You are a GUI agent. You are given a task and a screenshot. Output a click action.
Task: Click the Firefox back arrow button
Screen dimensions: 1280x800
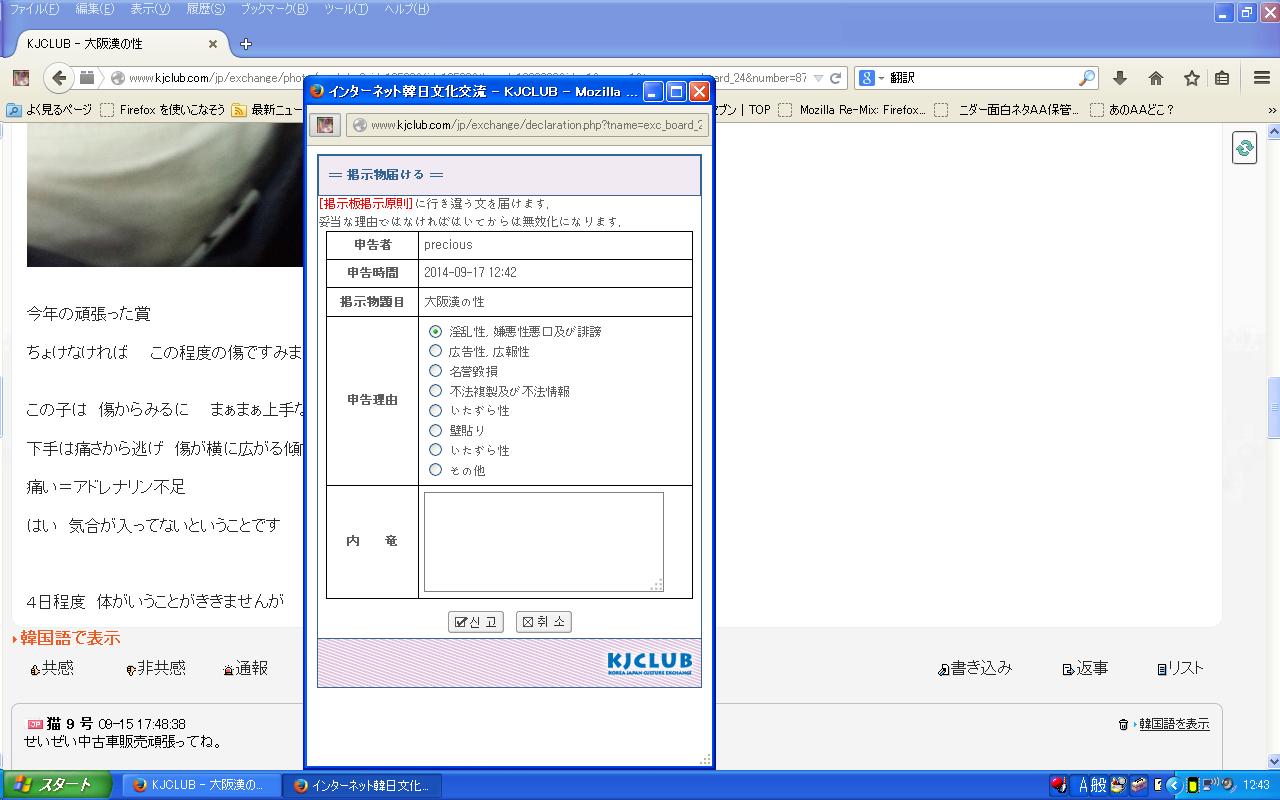(59, 78)
